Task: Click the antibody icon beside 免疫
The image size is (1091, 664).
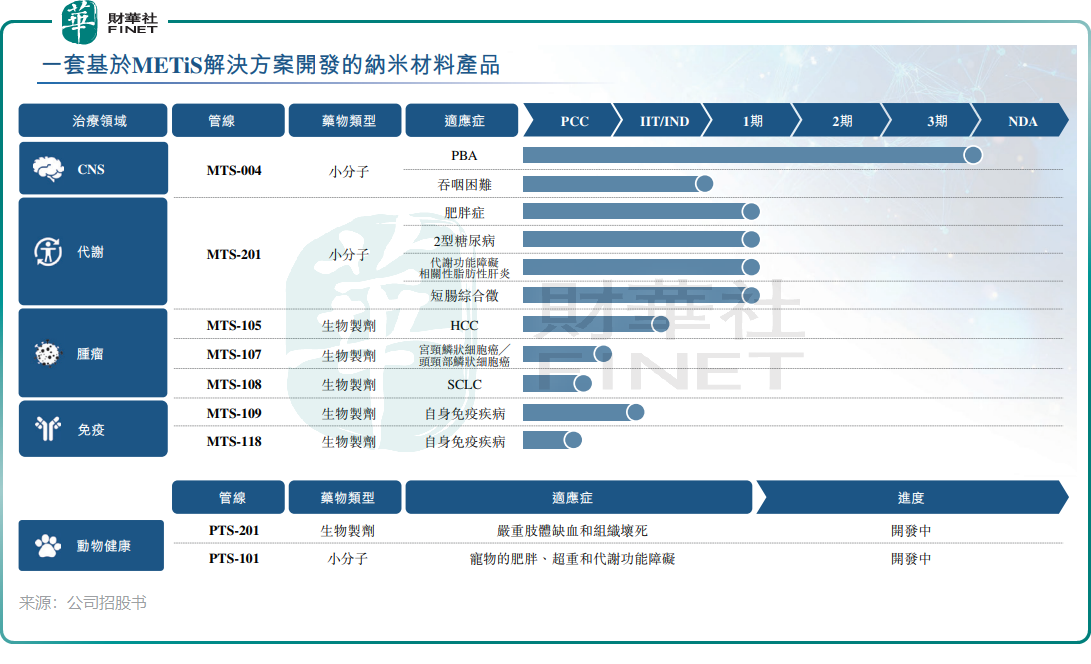Action: [48, 429]
